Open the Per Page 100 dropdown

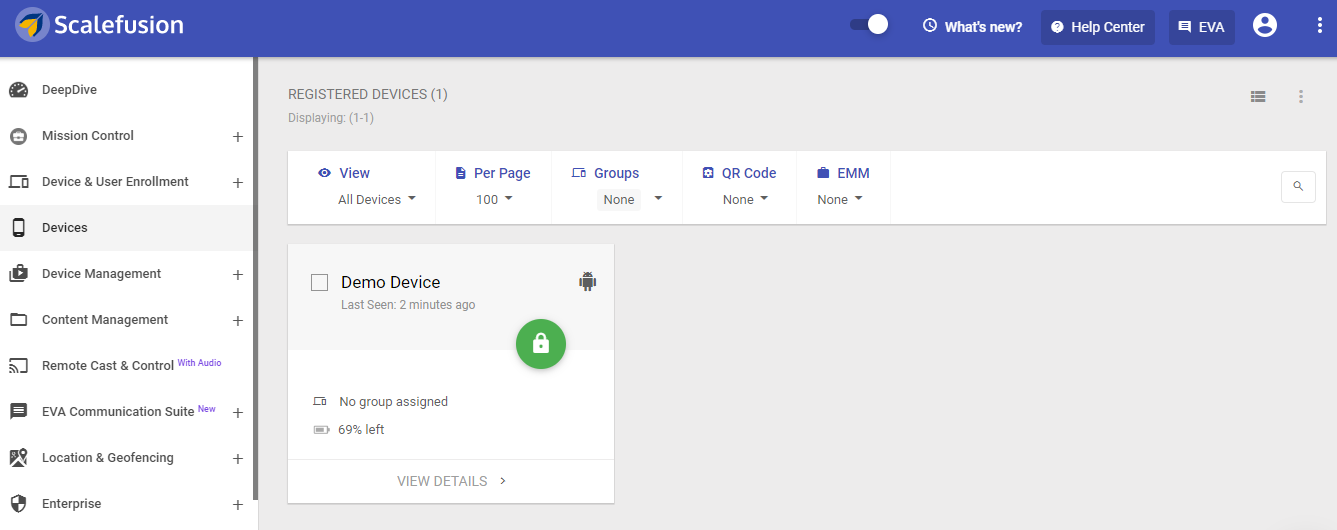[494, 199]
